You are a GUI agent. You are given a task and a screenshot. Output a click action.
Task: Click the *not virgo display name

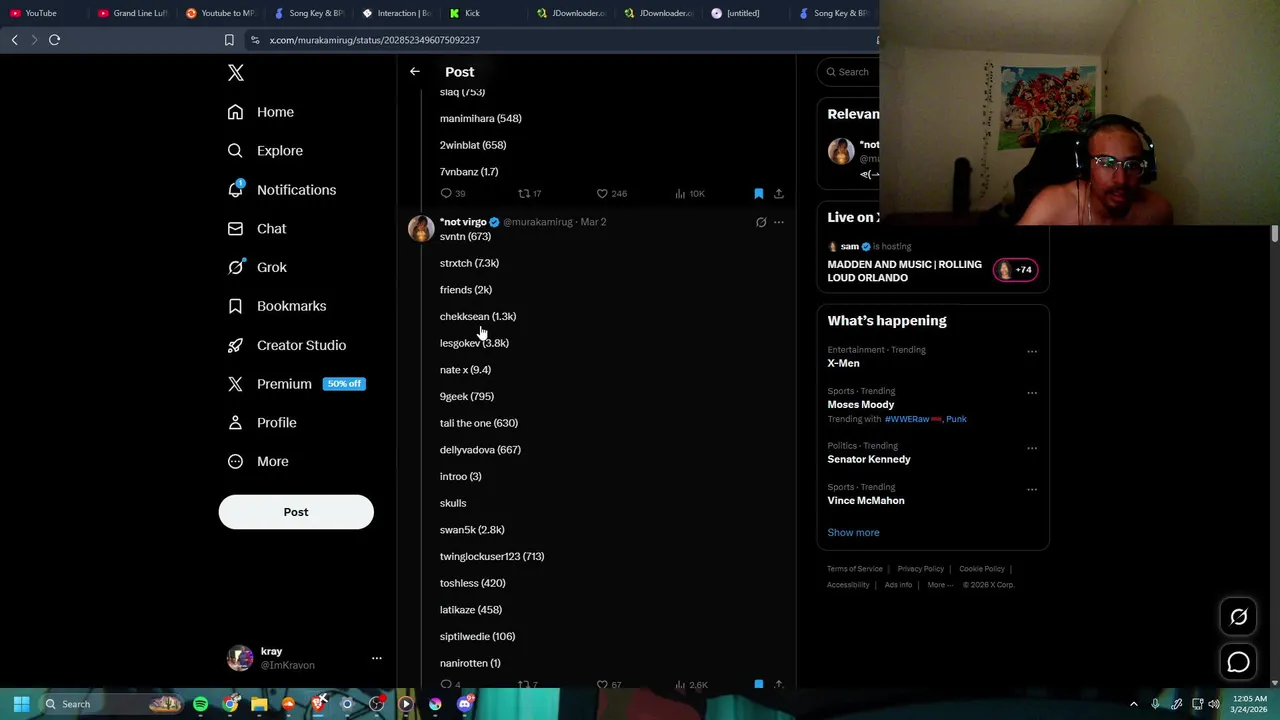[463, 222]
